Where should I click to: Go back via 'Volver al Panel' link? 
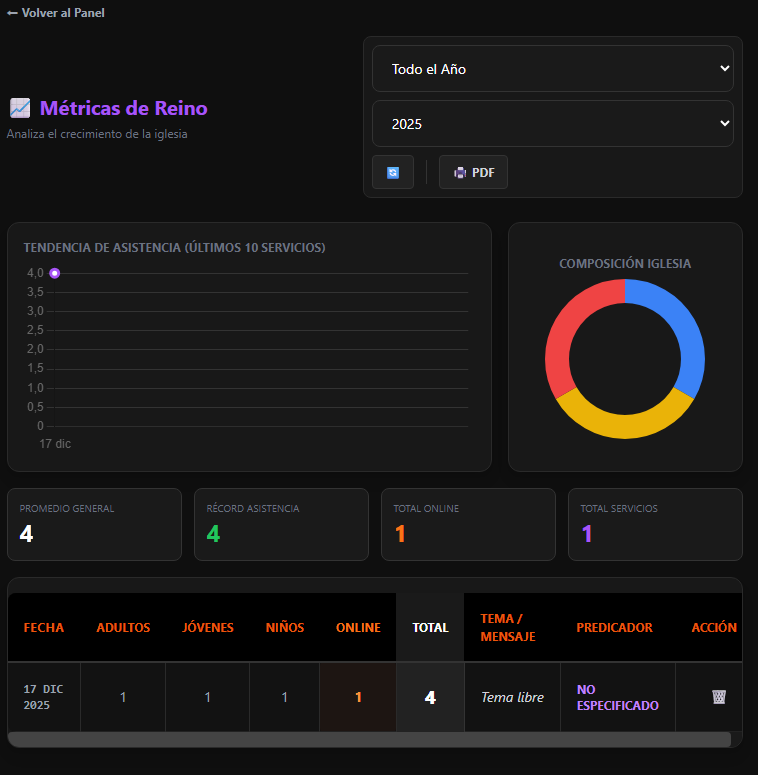(62, 13)
